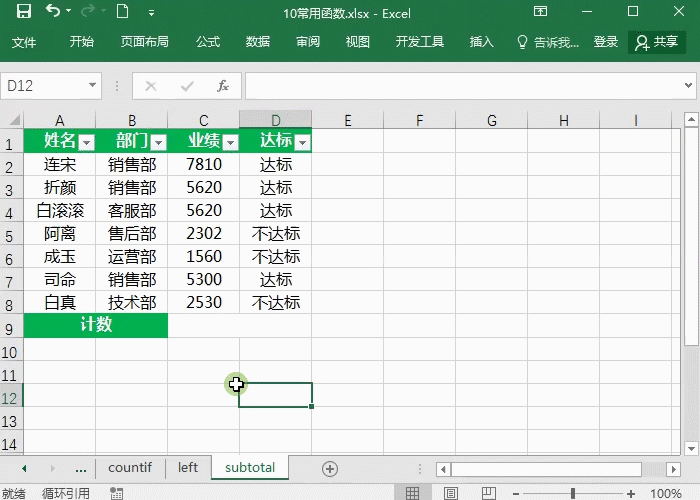Image resolution: width=700 pixels, height=500 pixels.
Task: Select cell containing 运营部
Action: coord(132,257)
